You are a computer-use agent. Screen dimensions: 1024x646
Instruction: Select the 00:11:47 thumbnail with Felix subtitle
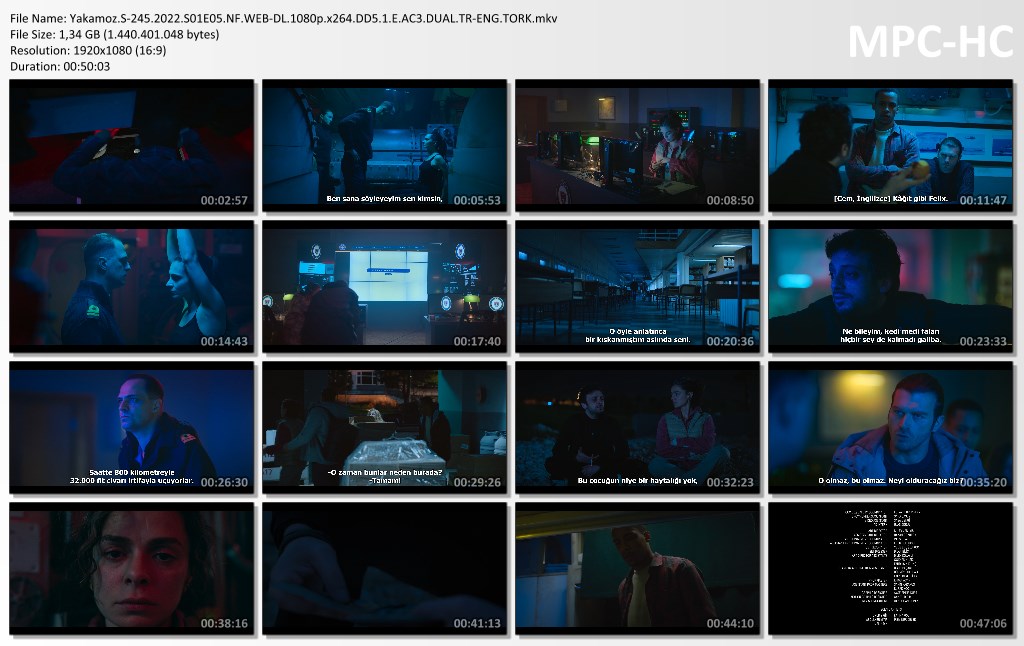[891, 145]
